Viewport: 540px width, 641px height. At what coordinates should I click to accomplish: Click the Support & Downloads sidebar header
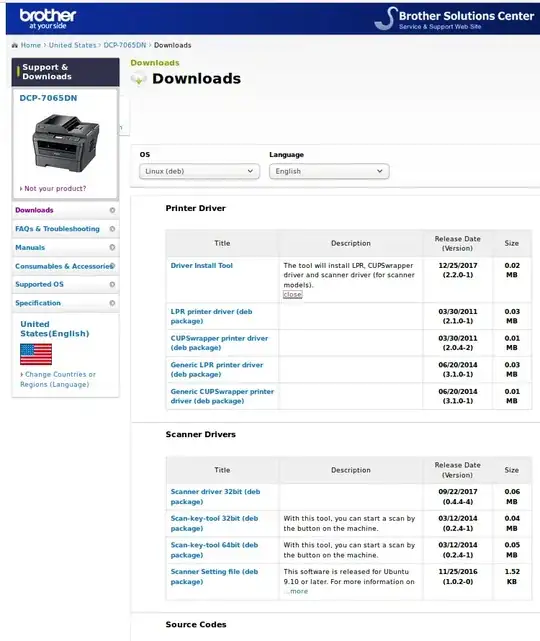coord(66,72)
